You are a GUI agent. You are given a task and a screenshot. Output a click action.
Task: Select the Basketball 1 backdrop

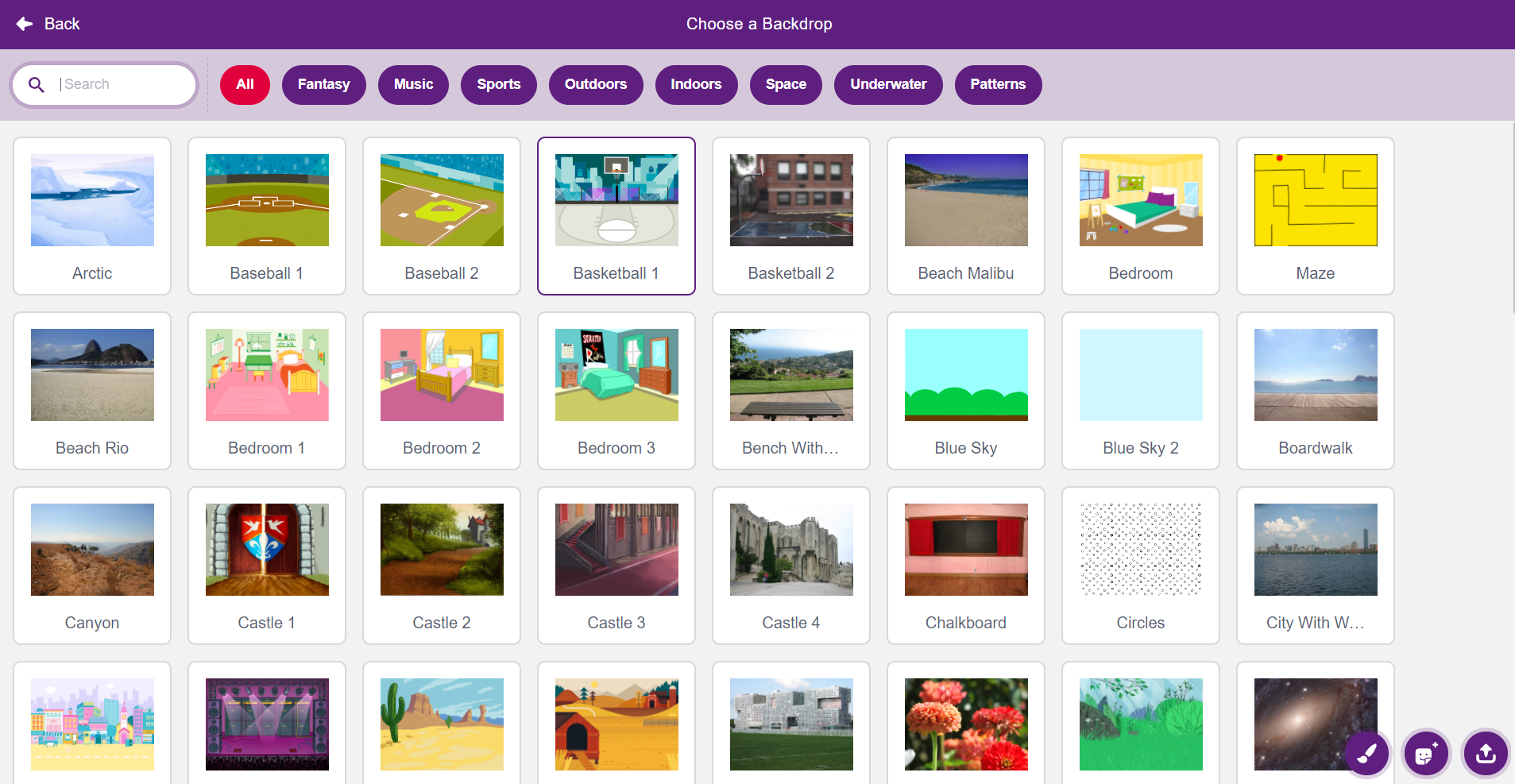click(616, 216)
